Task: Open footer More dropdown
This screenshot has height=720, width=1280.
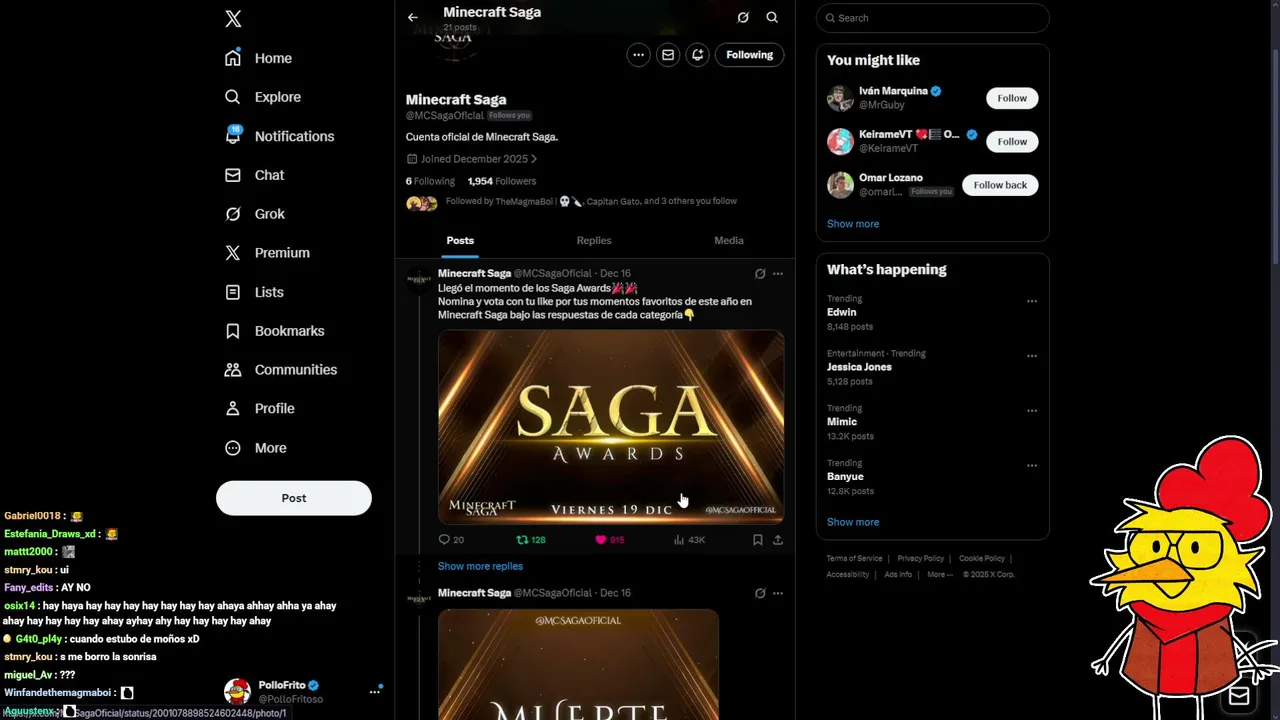Action: (939, 575)
